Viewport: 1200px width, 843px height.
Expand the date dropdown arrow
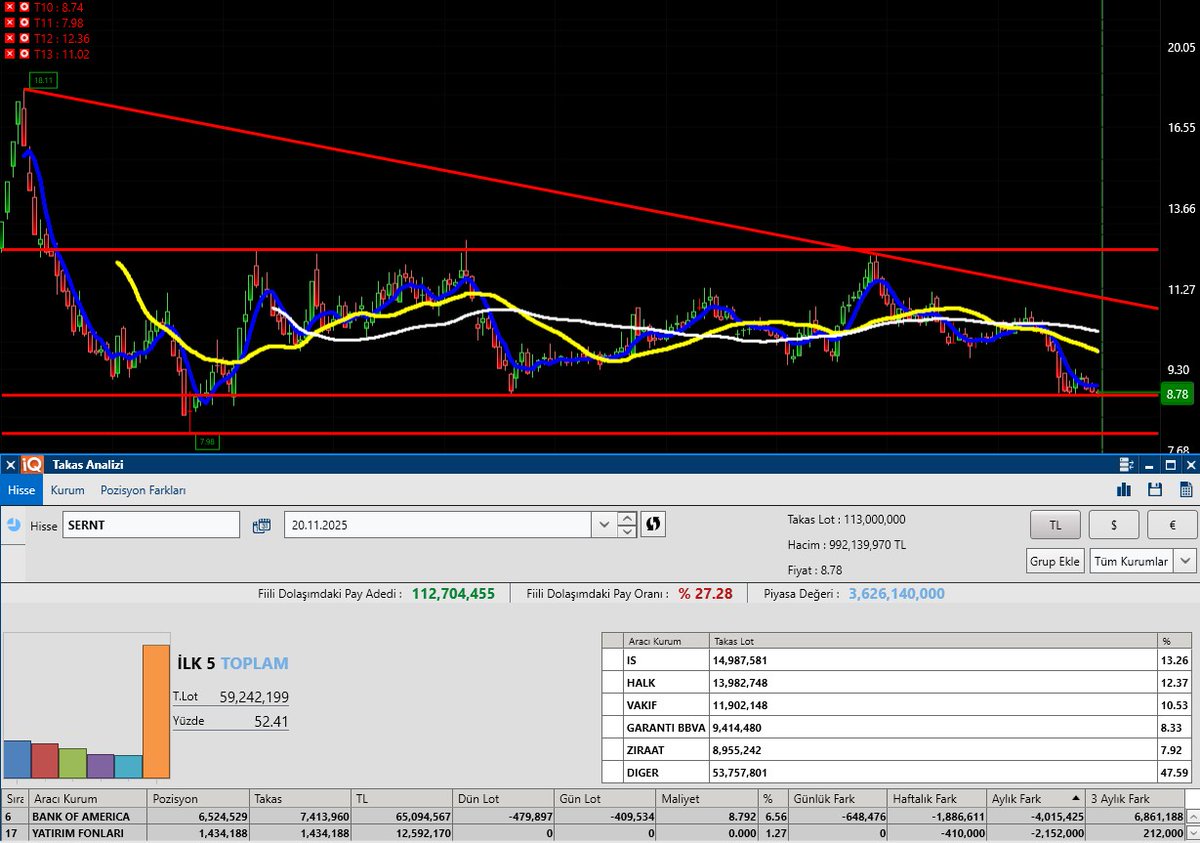point(603,525)
